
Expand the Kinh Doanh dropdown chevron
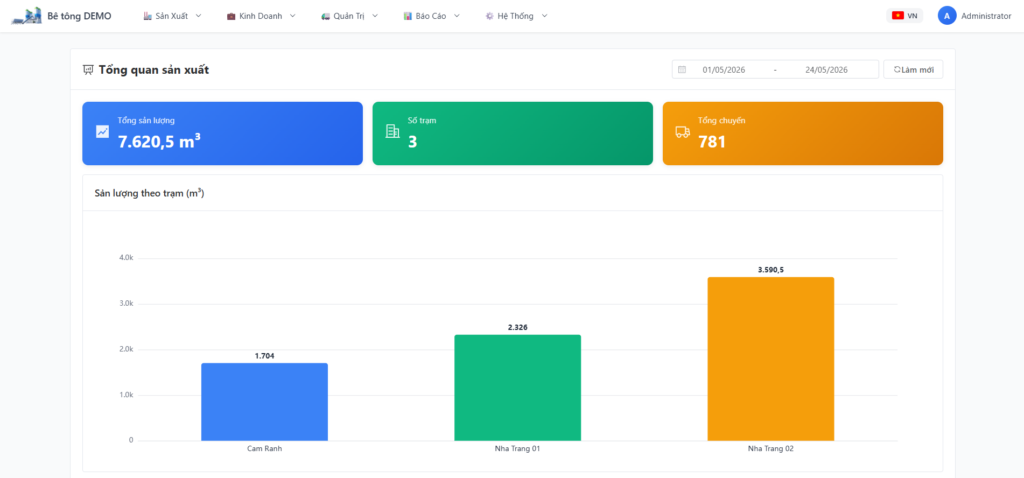pyautogui.click(x=293, y=16)
